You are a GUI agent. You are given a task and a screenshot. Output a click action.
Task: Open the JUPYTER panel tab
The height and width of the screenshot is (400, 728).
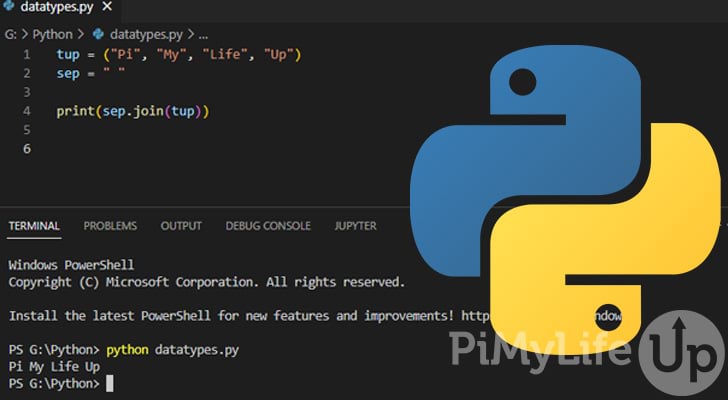[356, 226]
